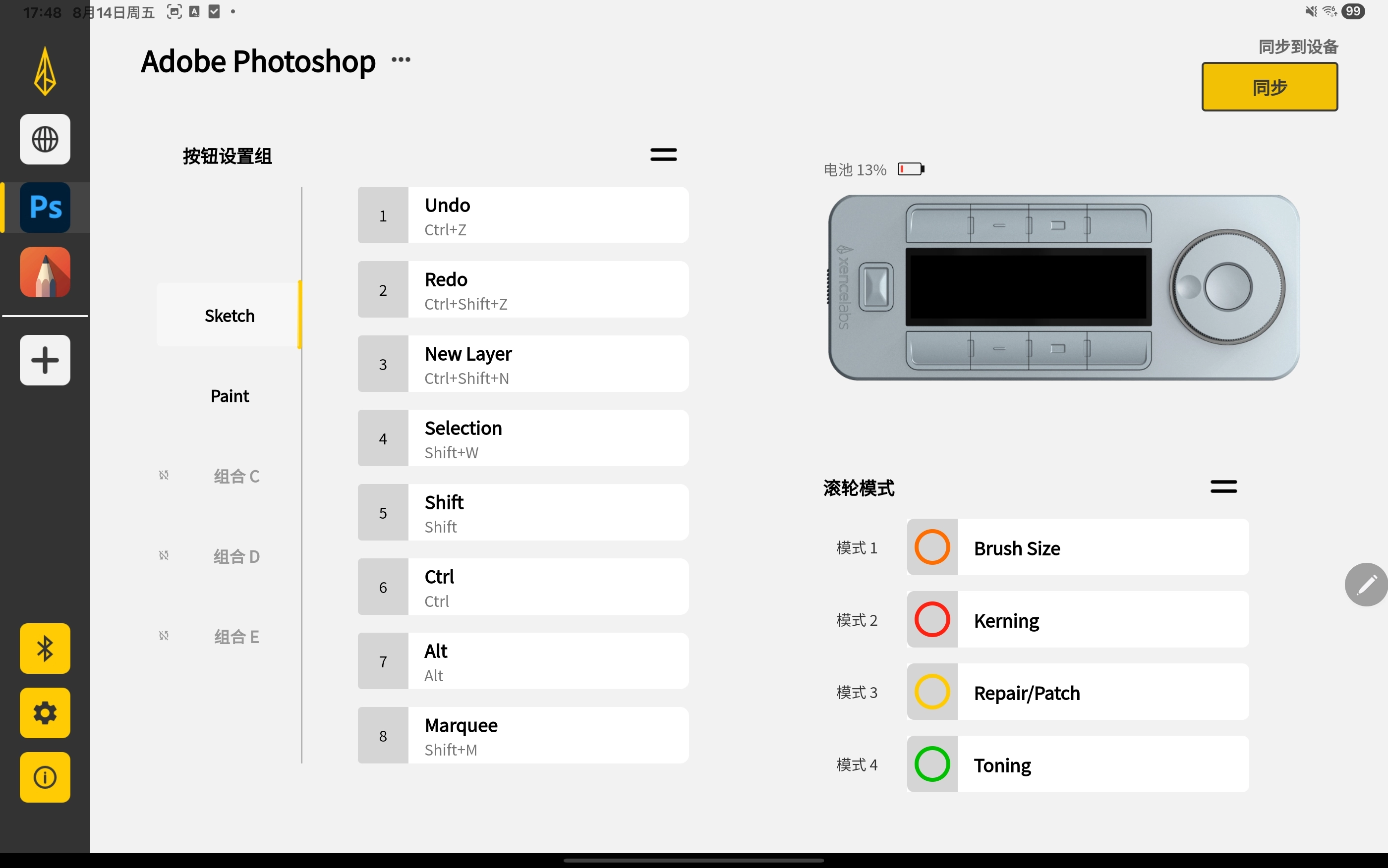1388x868 pixels.
Task: Open the info icon
Action: 45,777
